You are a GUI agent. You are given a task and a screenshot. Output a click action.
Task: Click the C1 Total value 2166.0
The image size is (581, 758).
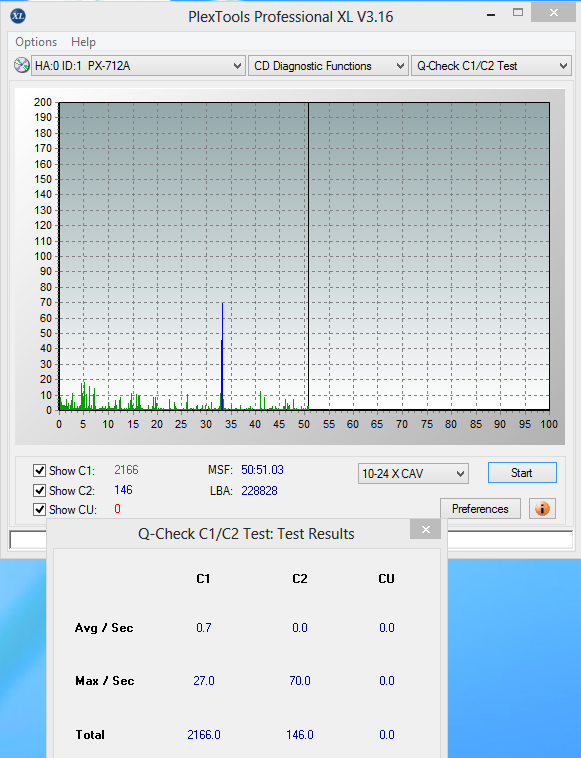(x=203, y=735)
